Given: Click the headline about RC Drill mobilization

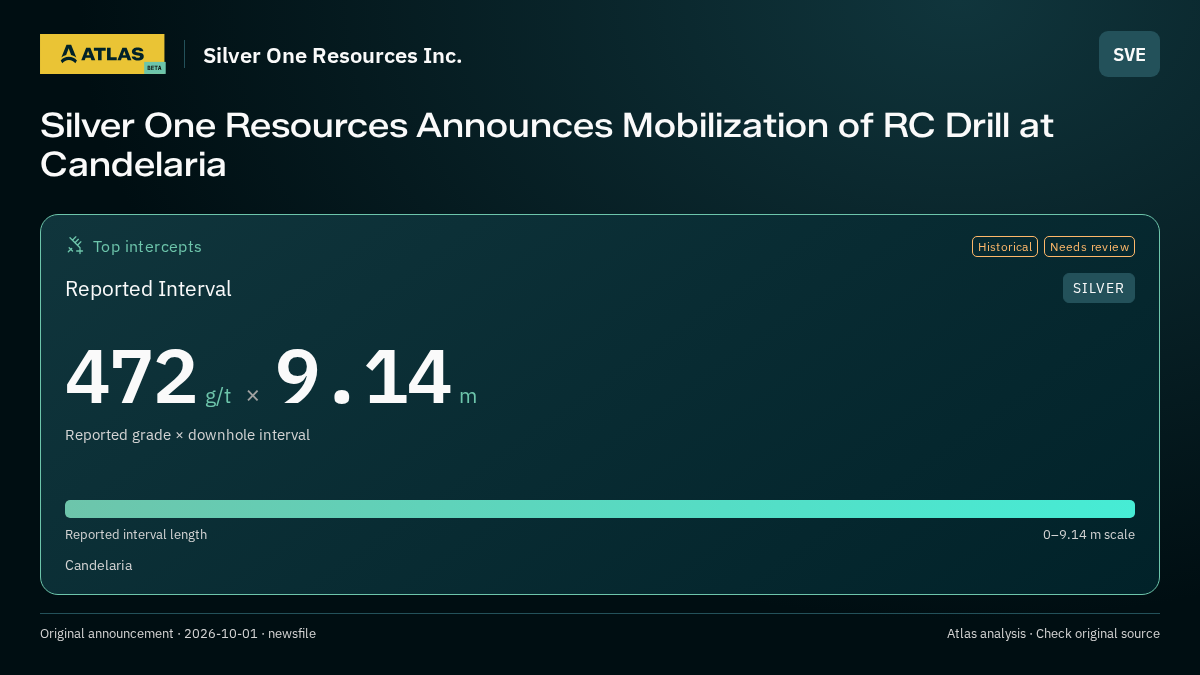Looking at the screenshot, I should [x=547, y=145].
